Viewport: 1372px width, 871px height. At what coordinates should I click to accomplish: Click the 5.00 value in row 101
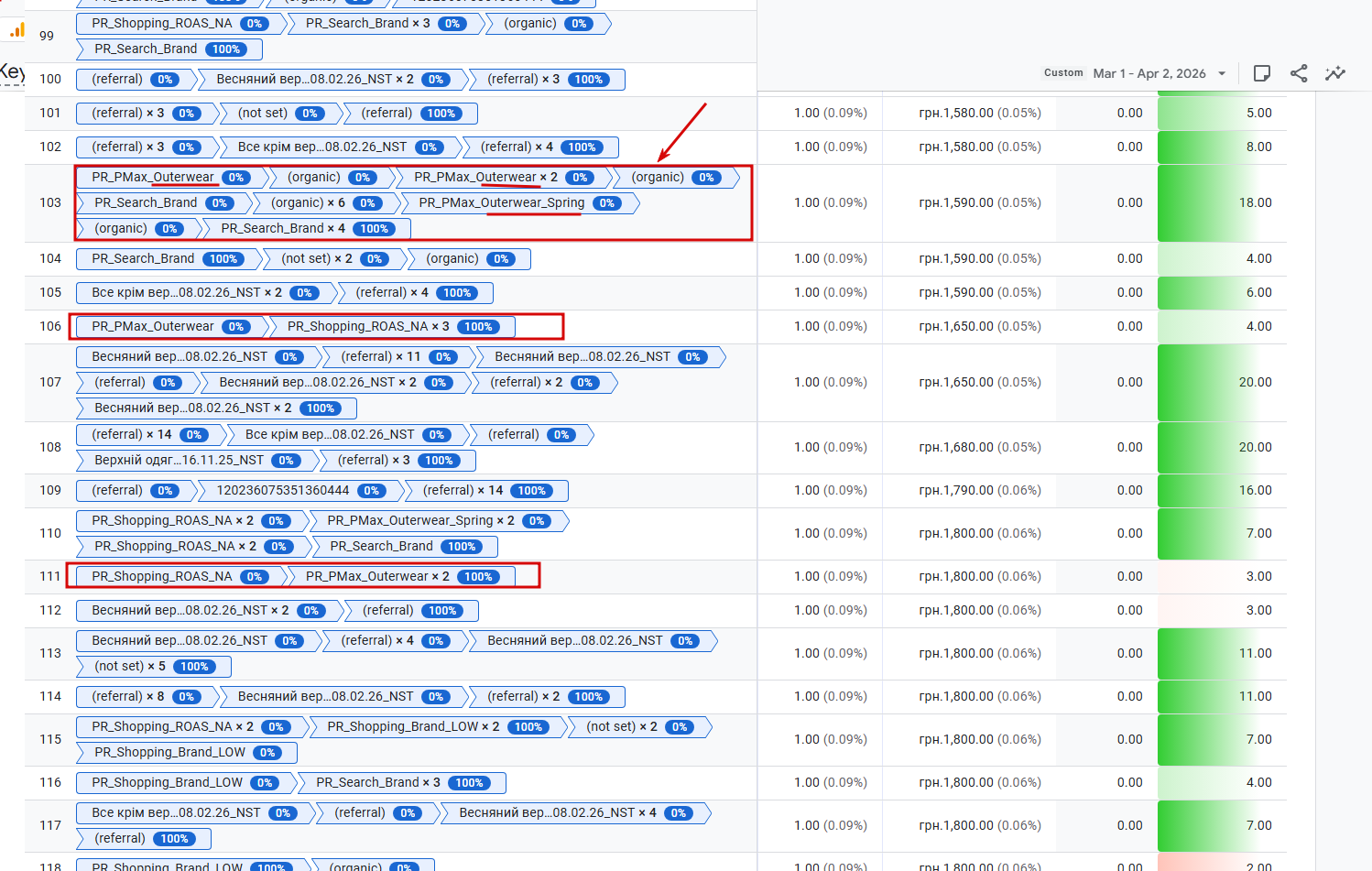[x=1258, y=114]
